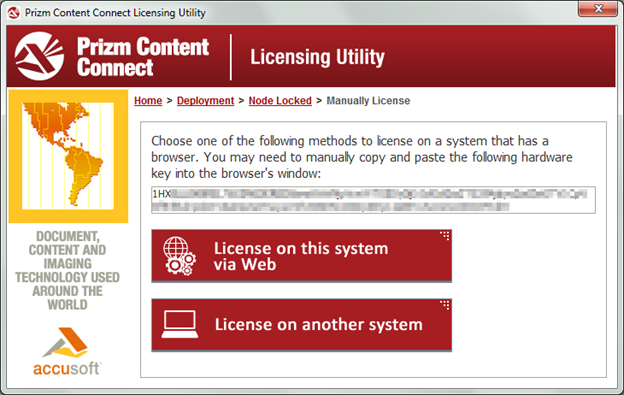This screenshot has width=624, height=395.
Task: Click the 'Choose one of the following methods' instruction text
Action: coord(361,157)
